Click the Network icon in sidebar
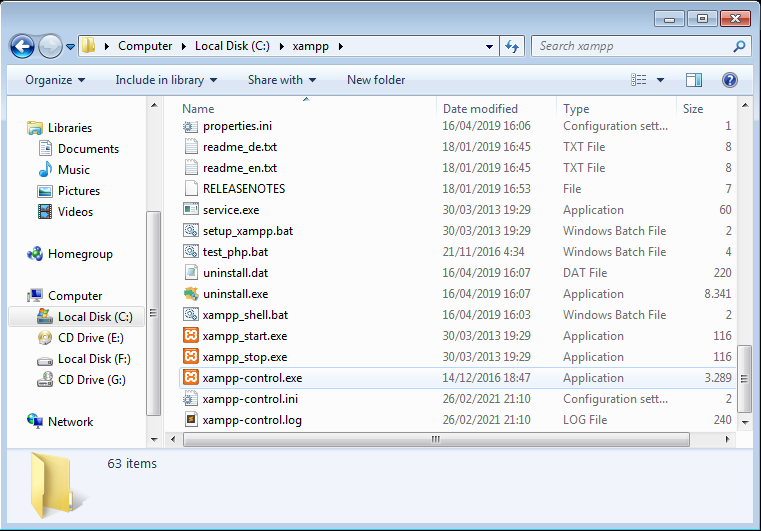Image resolution: width=761 pixels, height=531 pixels. coord(35,421)
